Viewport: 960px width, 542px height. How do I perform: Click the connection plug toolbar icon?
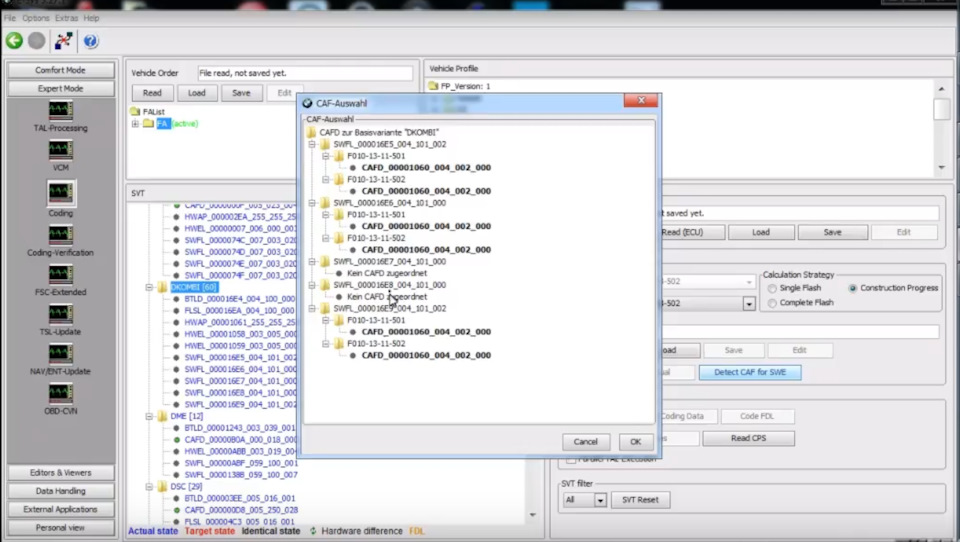[x=63, y=41]
